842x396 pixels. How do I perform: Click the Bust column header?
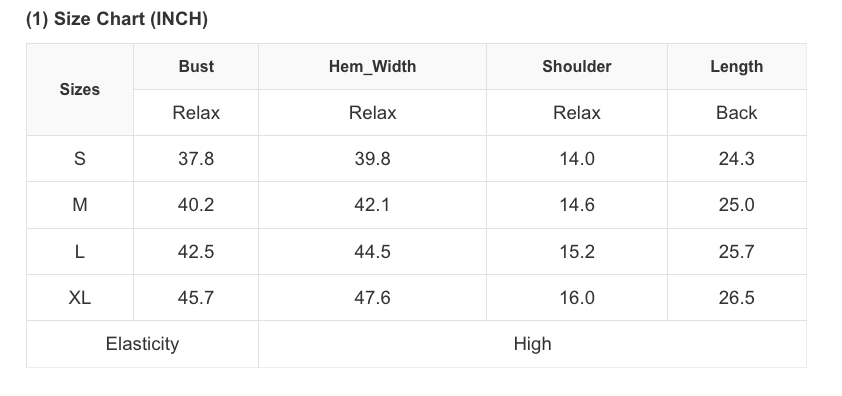click(196, 67)
